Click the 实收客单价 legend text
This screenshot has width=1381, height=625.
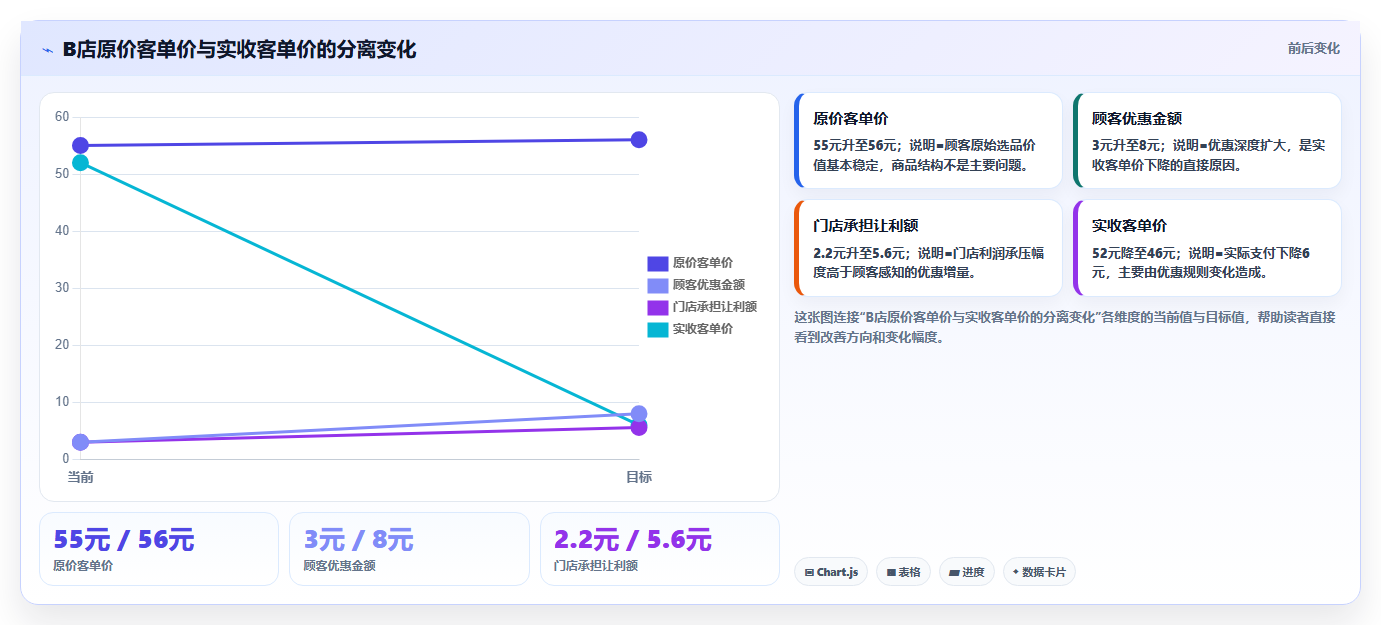point(703,329)
